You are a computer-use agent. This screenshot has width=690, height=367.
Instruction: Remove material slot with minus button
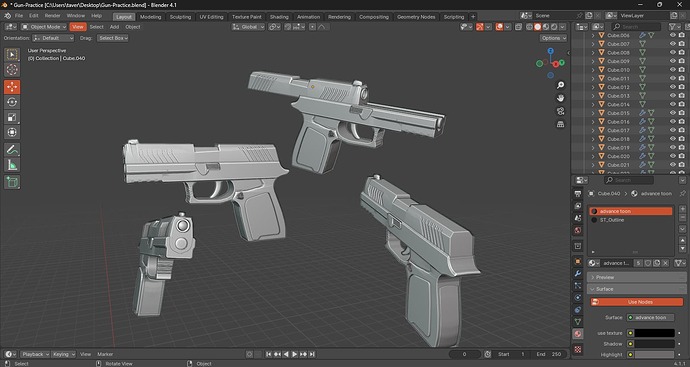(x=682, y=217)
